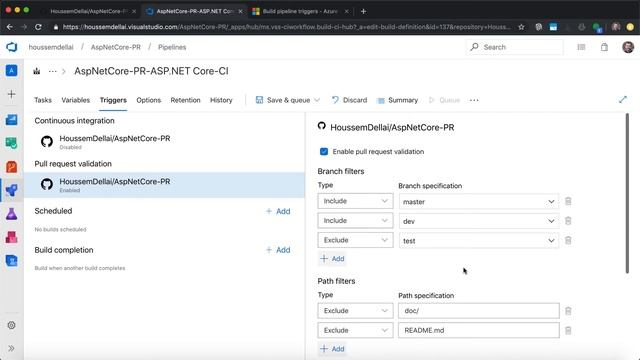Expand the Save & queue dropdown arrow

point(317,100)
